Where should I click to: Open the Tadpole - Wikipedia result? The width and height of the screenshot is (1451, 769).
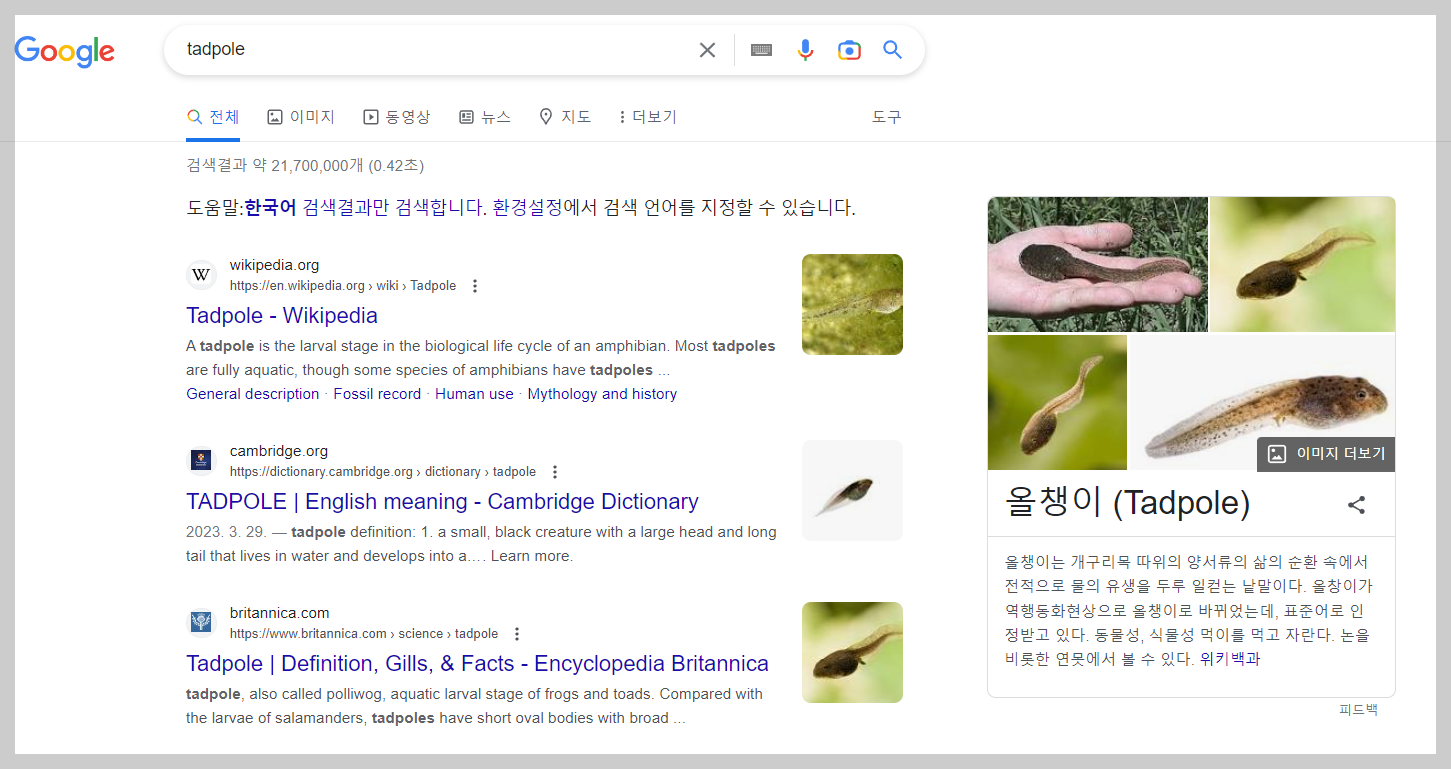(282, 316)
